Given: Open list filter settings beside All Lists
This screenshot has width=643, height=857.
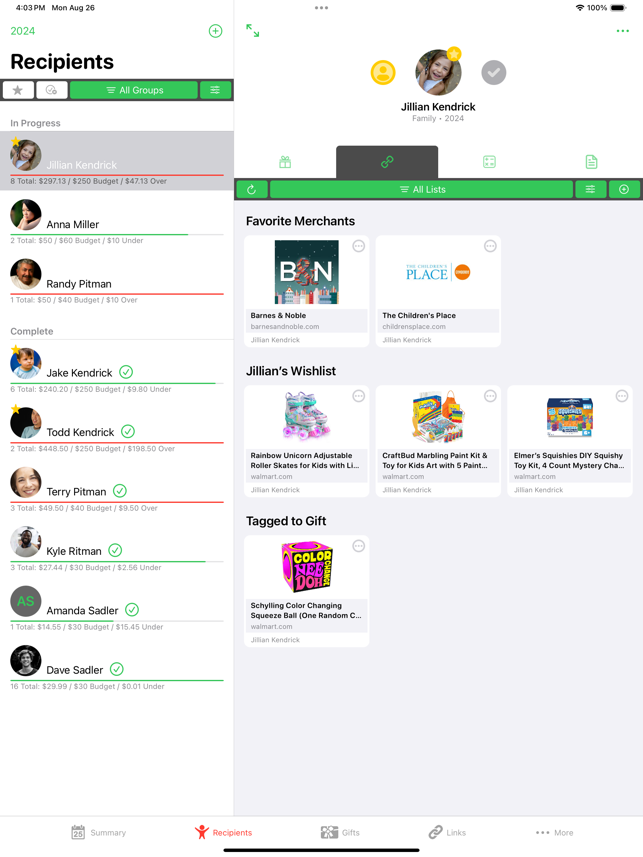Looking at the screenshot, I should pyautogui.click(x=591, y=190).
